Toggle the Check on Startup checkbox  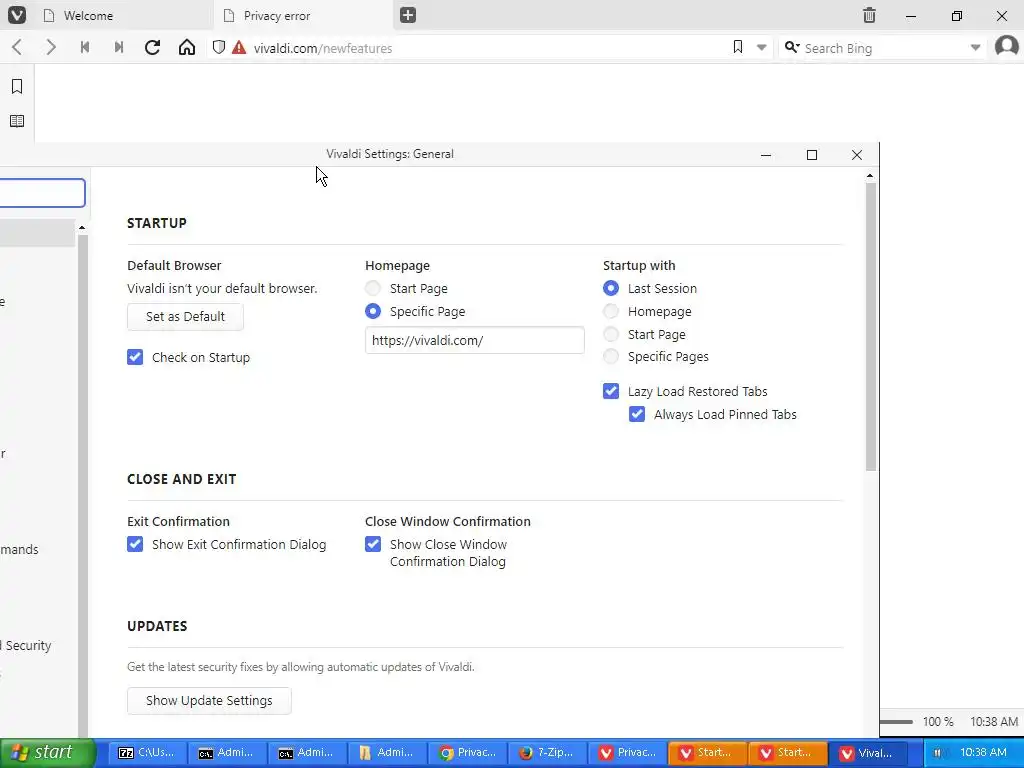click(x=135, y=357)
